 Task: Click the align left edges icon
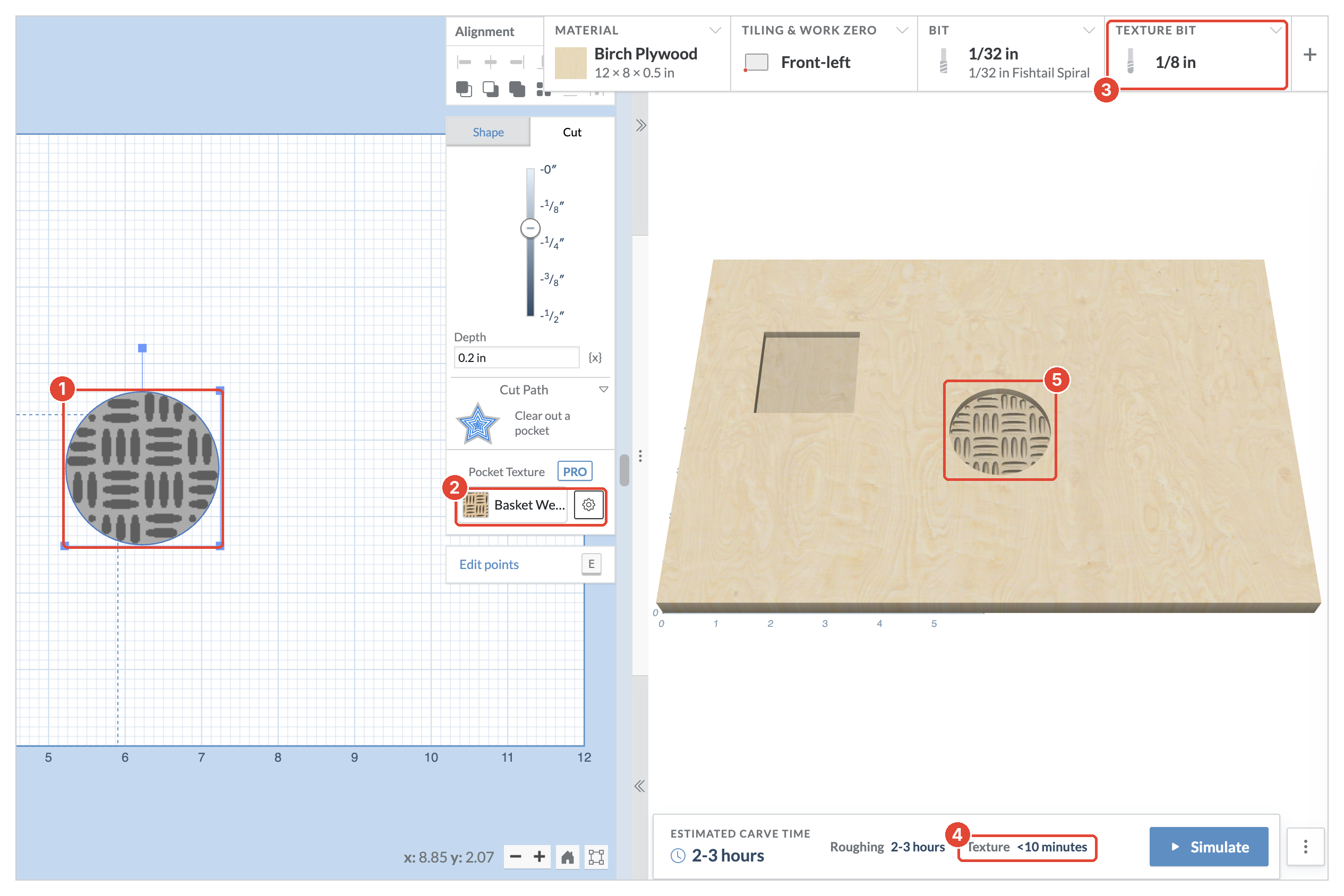click(x=464, y=62)
